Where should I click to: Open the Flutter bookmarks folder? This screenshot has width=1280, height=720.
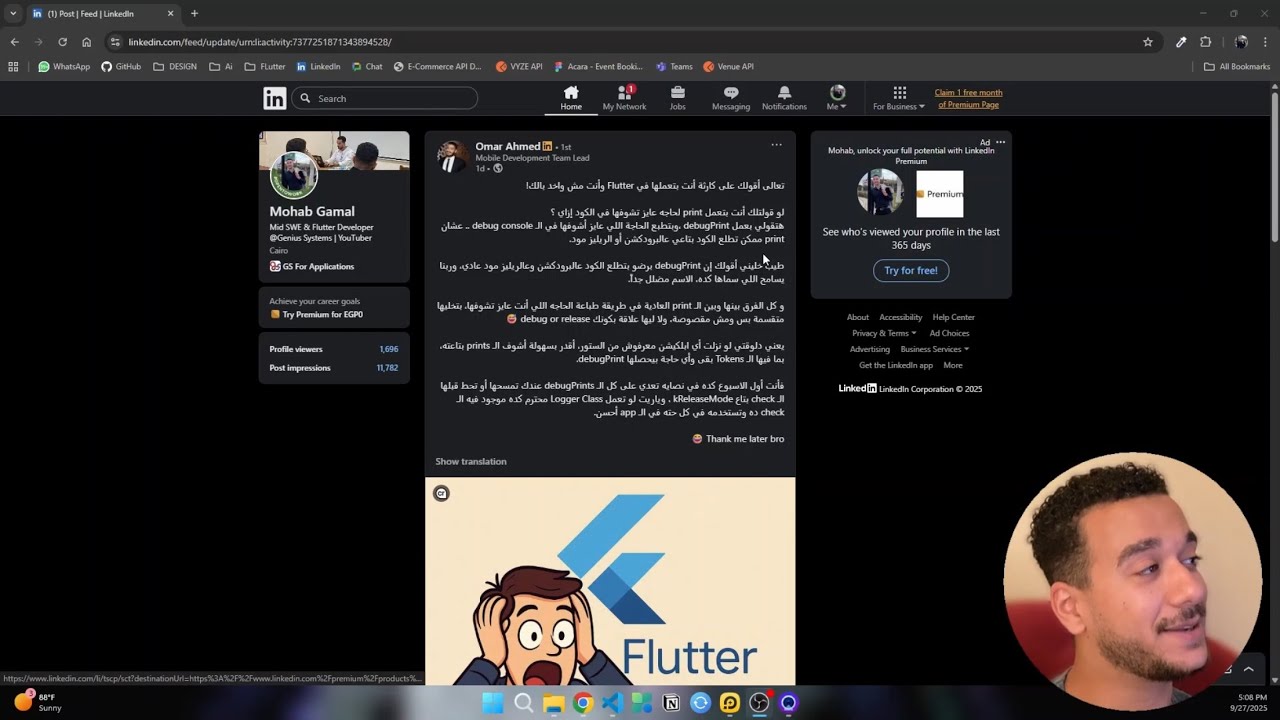pos(265,67)
